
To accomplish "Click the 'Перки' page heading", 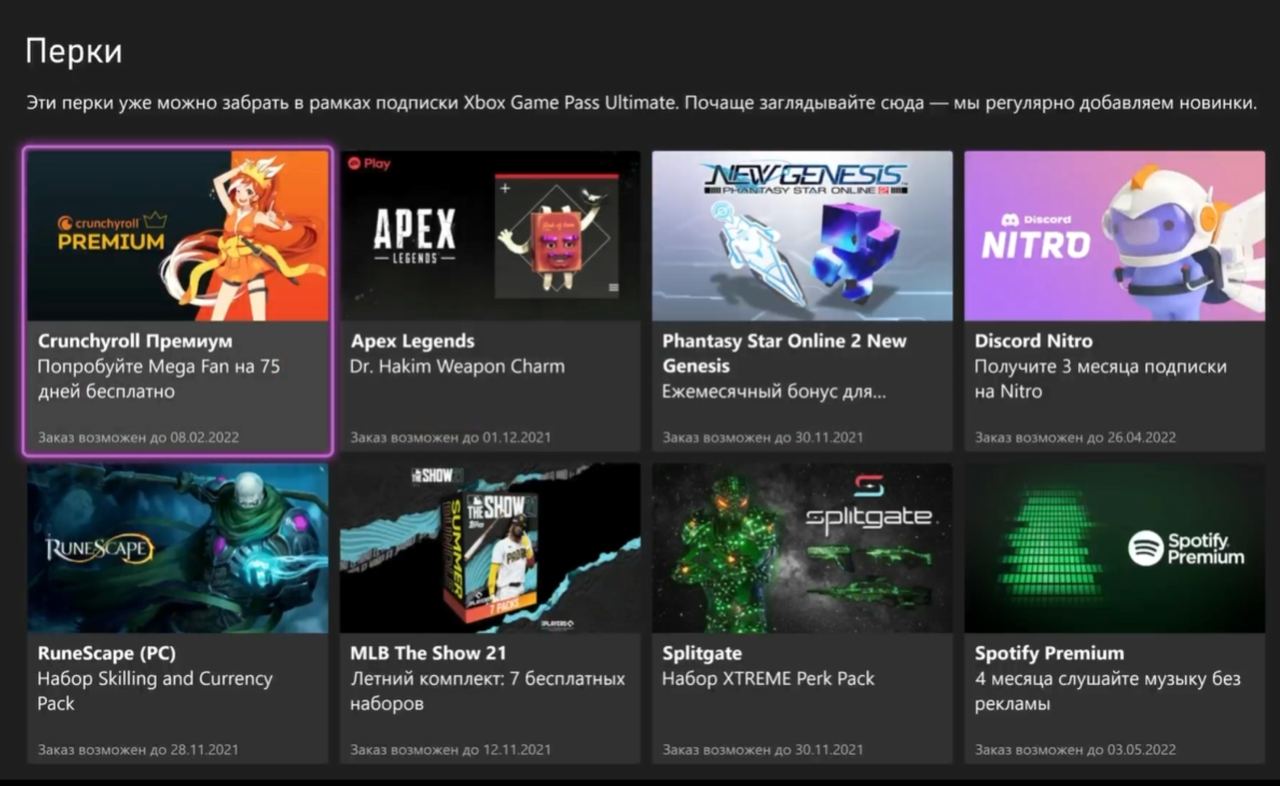I will click(73, 51).
